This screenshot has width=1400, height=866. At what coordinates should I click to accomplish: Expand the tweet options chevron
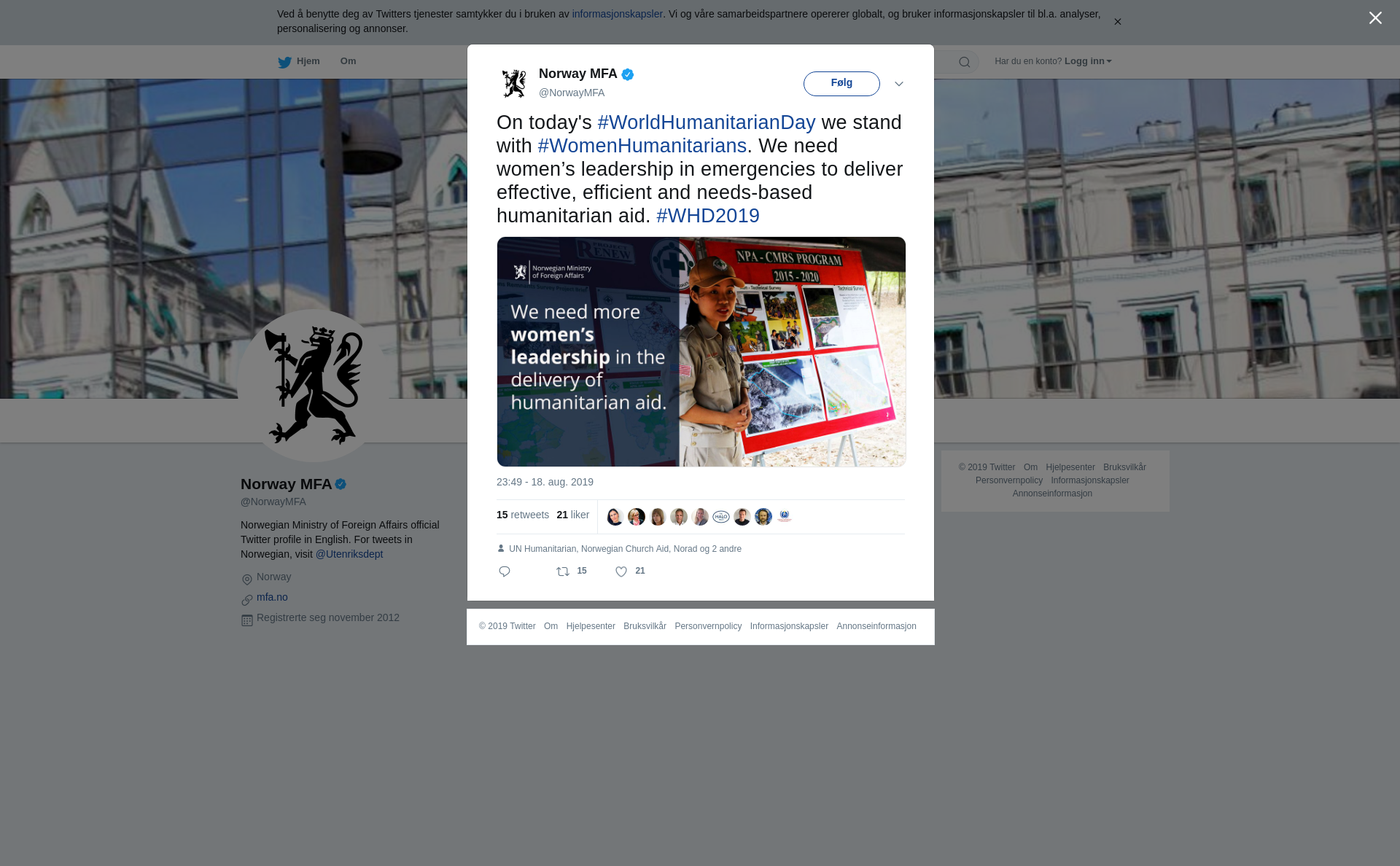click(899, 84)
